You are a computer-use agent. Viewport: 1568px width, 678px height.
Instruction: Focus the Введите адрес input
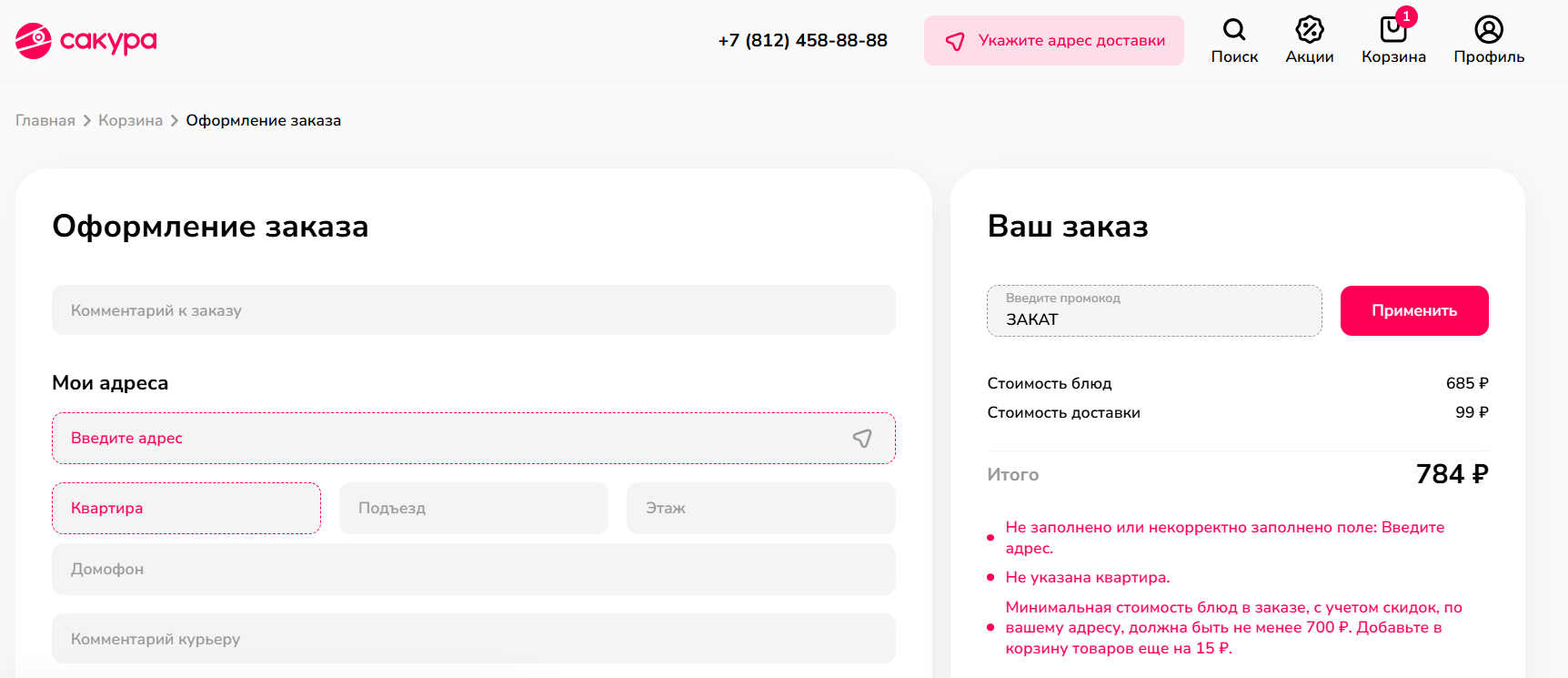pyautogui.click(x=474, y=439)
